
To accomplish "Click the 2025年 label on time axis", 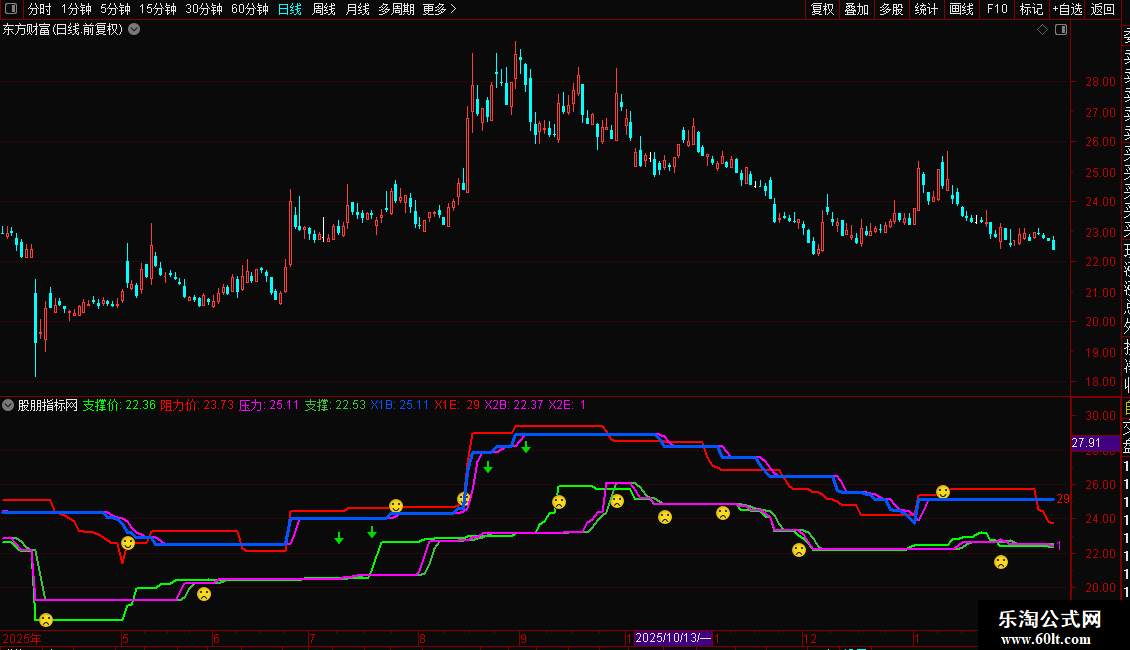I will [22, 638].
